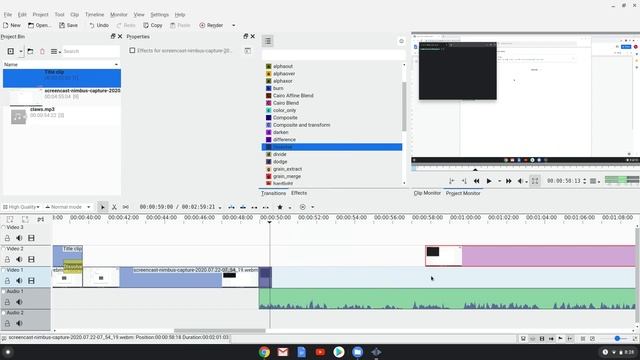Image resolution: width=640 pixels, height=360 pixels.
Task: Set zone in point in monitor
Action: [x=451, y=181]
